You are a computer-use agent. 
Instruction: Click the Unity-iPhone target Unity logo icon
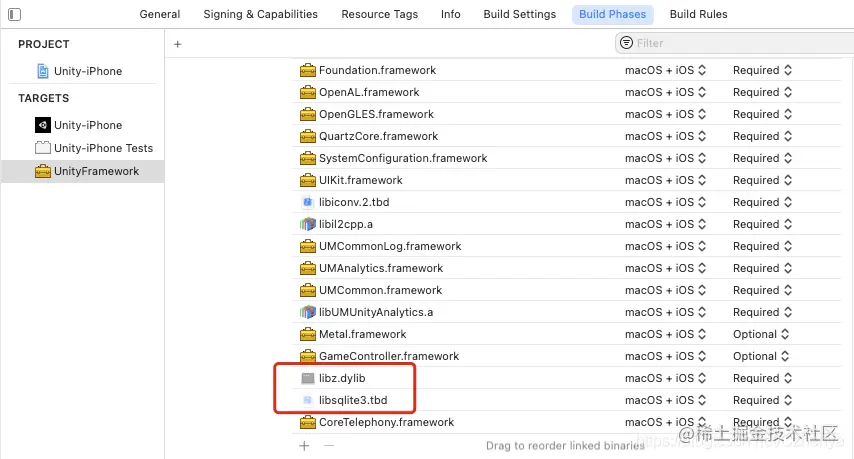(x=42, y=125)
